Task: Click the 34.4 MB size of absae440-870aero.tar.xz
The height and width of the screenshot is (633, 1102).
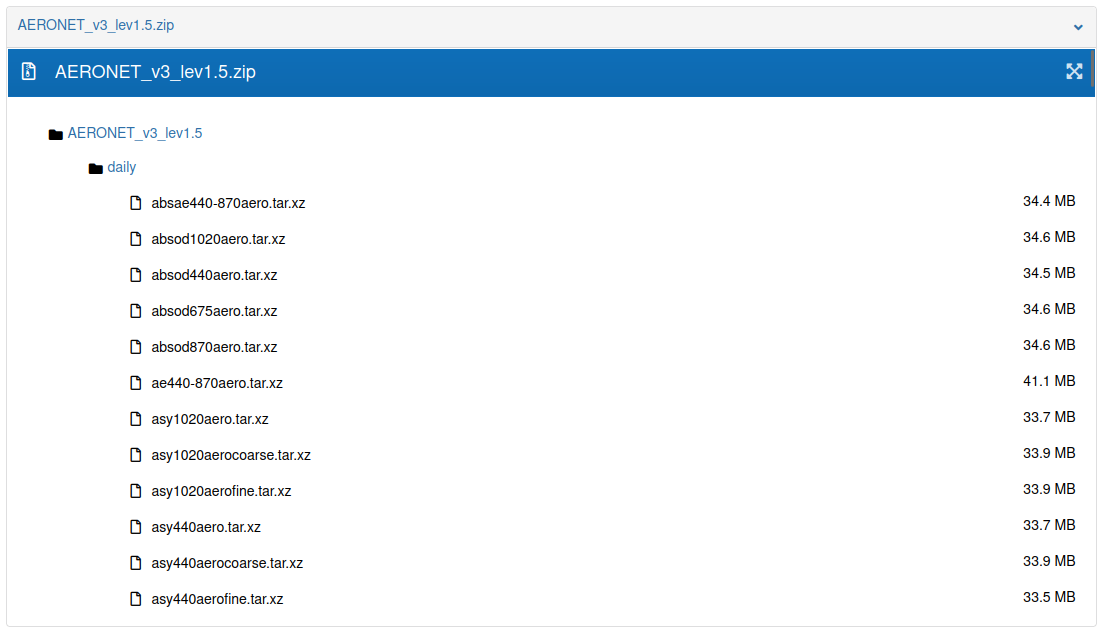Action: [1049, 201]
